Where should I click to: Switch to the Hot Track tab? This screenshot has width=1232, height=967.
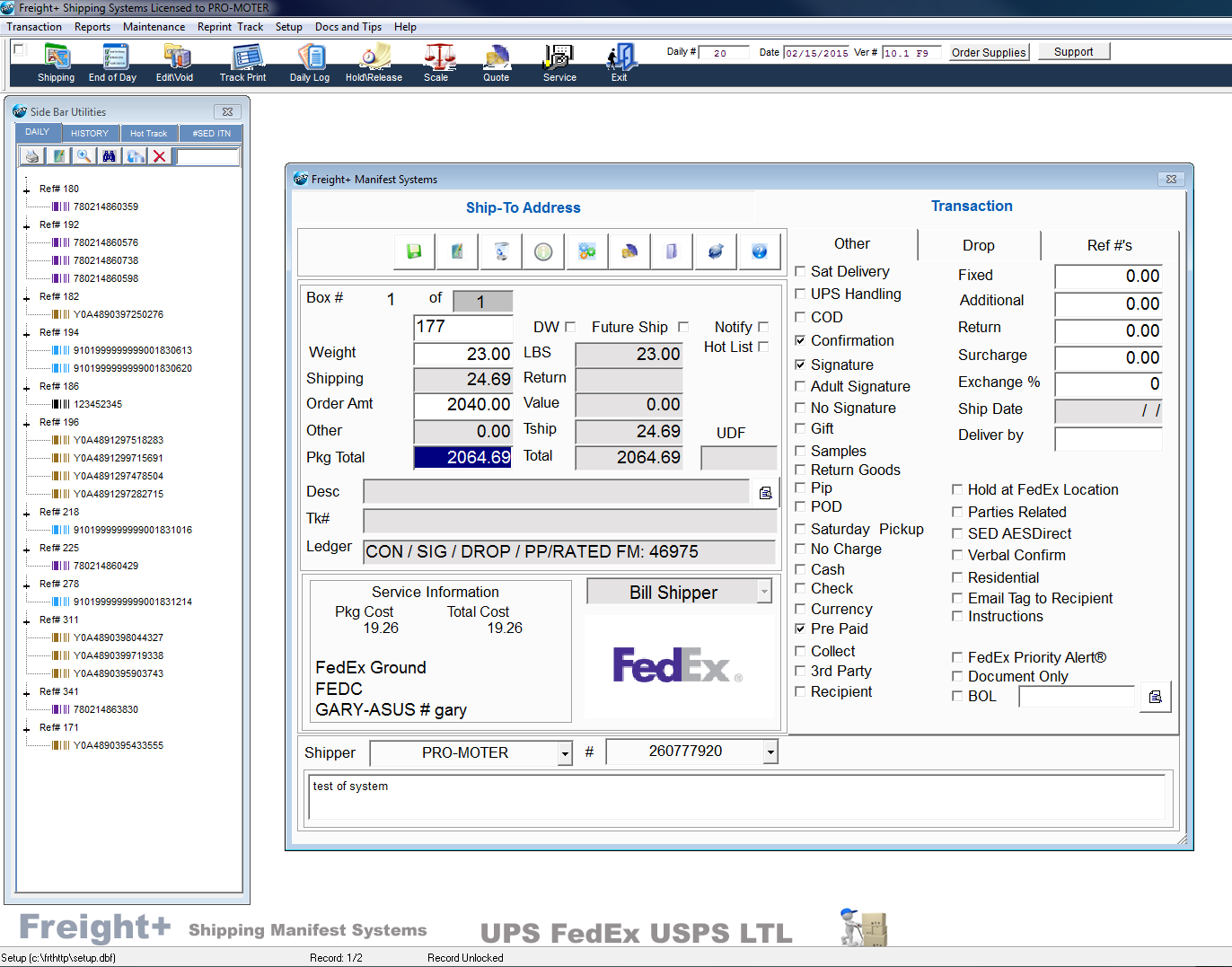pyautogui.click(x=148, y=134)
